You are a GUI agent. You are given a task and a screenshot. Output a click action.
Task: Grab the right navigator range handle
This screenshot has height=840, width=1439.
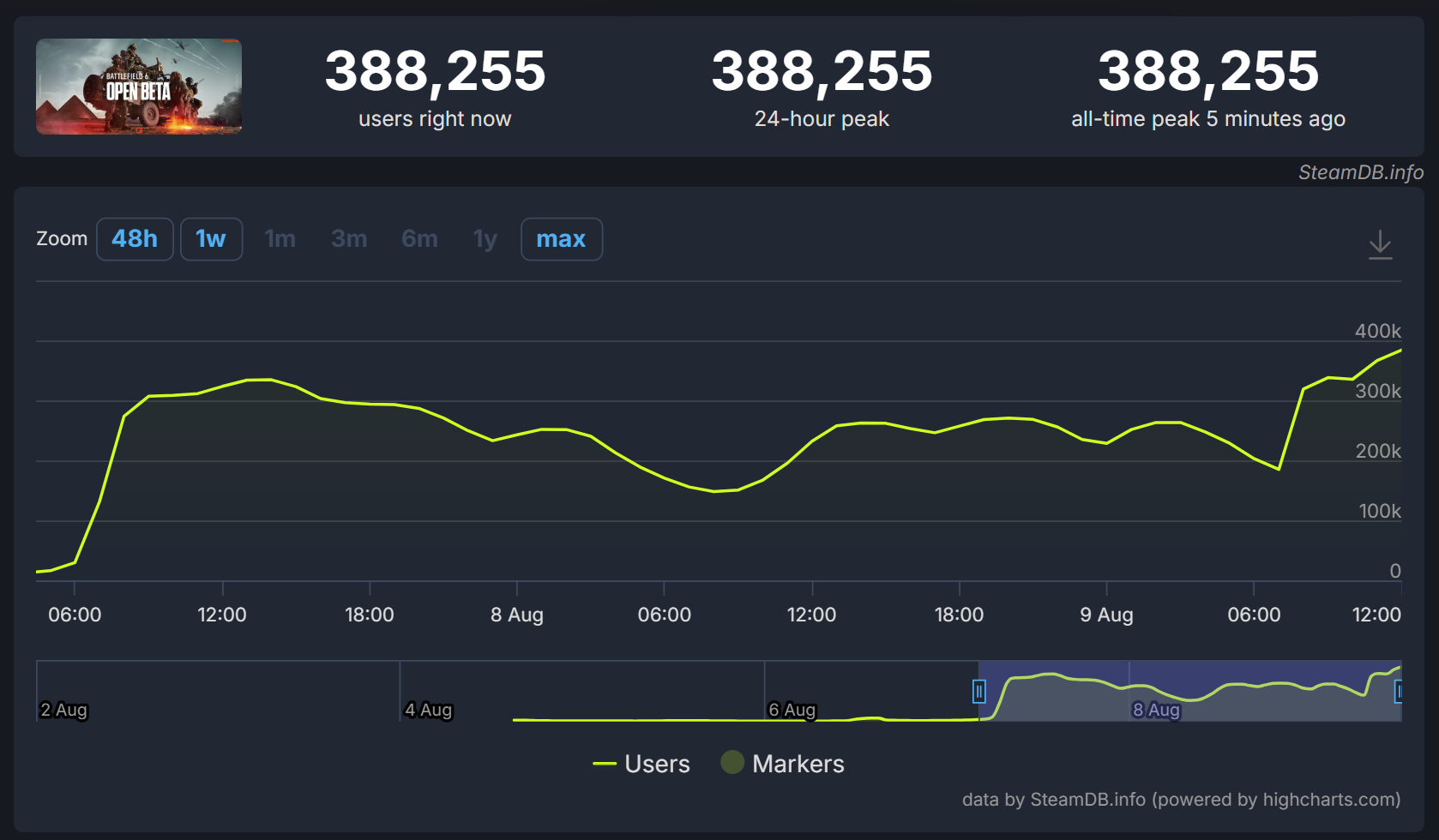1399,691
